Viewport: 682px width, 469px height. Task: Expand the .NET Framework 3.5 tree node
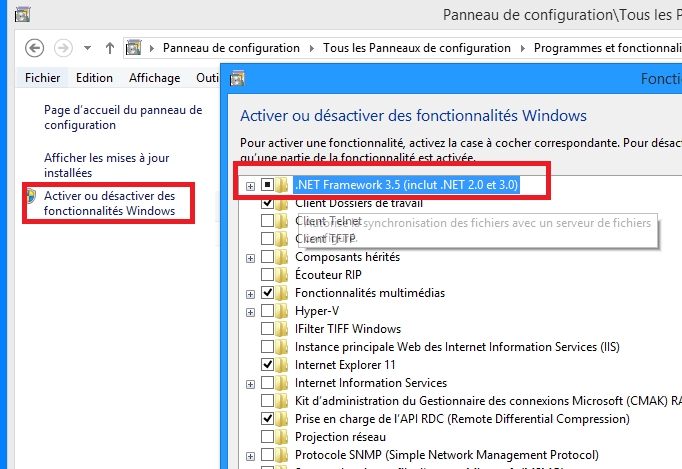[250, 186]
